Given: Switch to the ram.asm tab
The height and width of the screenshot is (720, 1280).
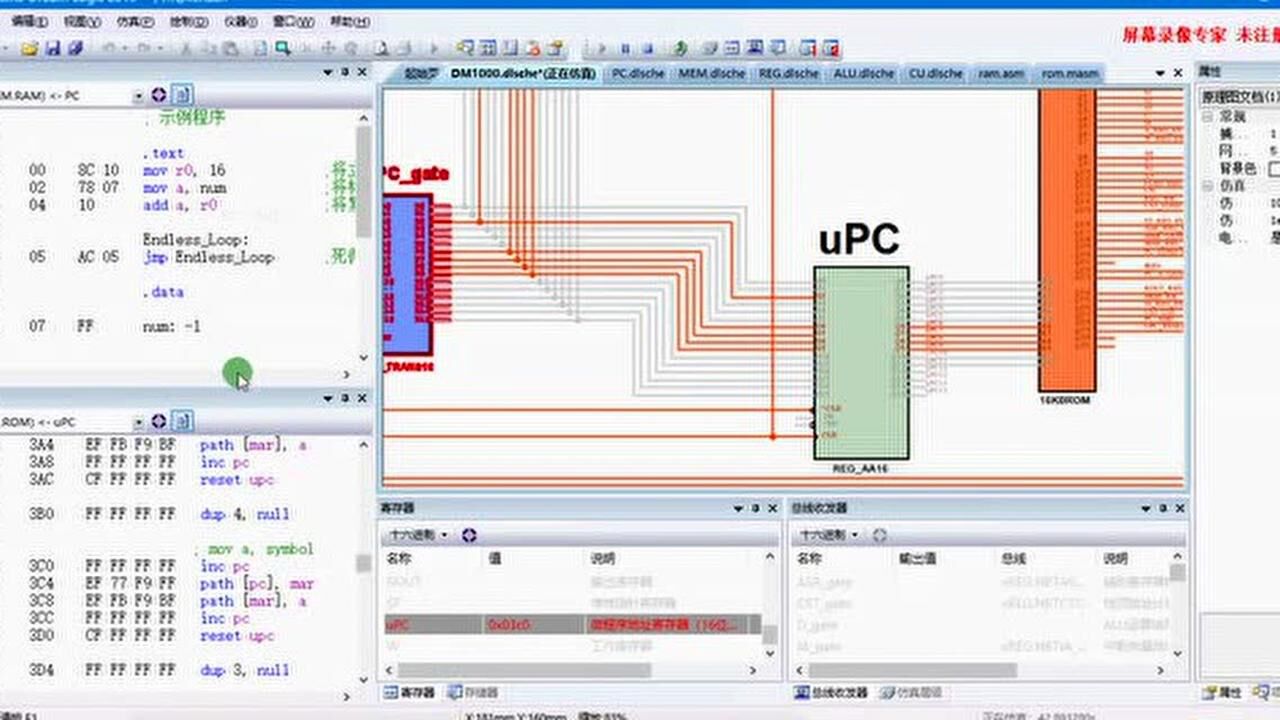Looking at the screenshot, I should coord(1001,73).
